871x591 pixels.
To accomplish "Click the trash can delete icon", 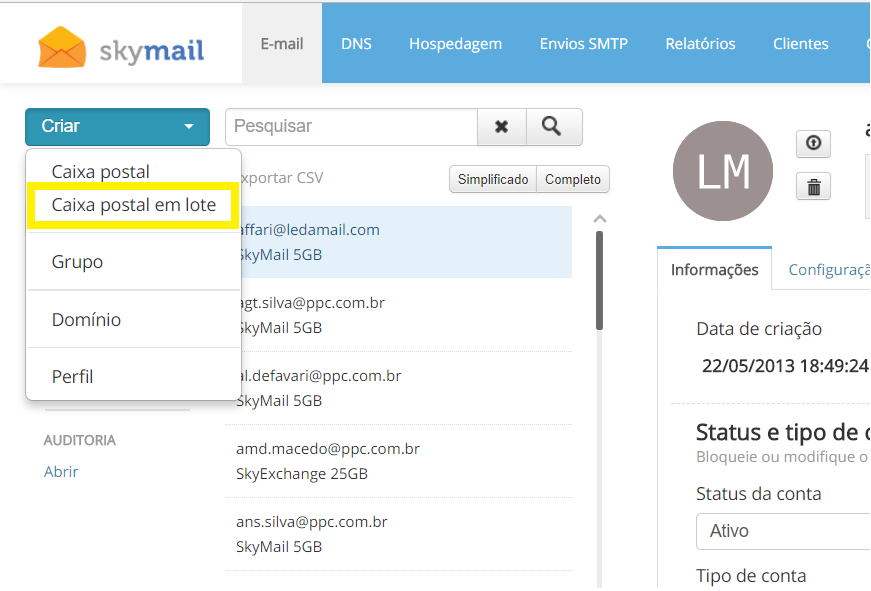I will click(x=813, y=186).
